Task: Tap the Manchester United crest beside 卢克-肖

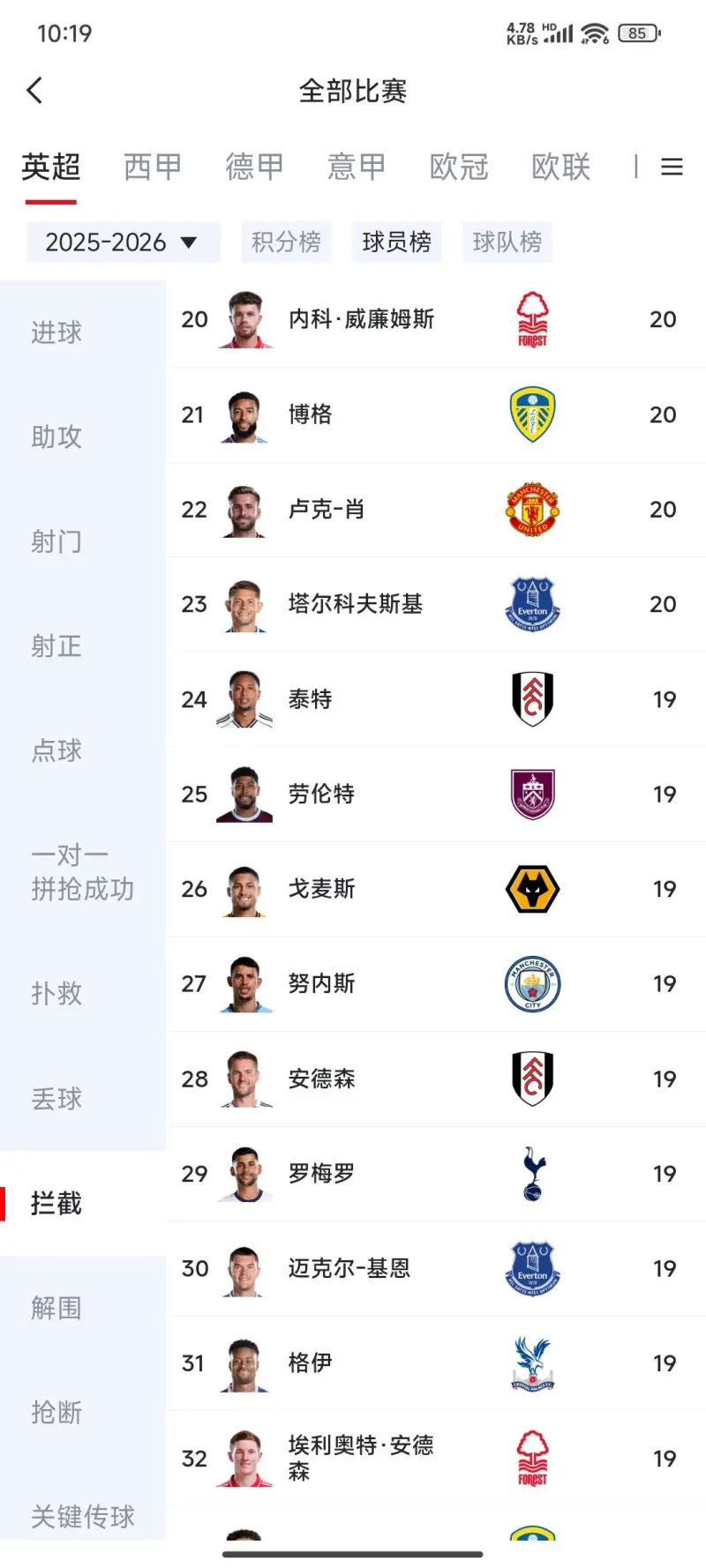Action: (532, 510)
